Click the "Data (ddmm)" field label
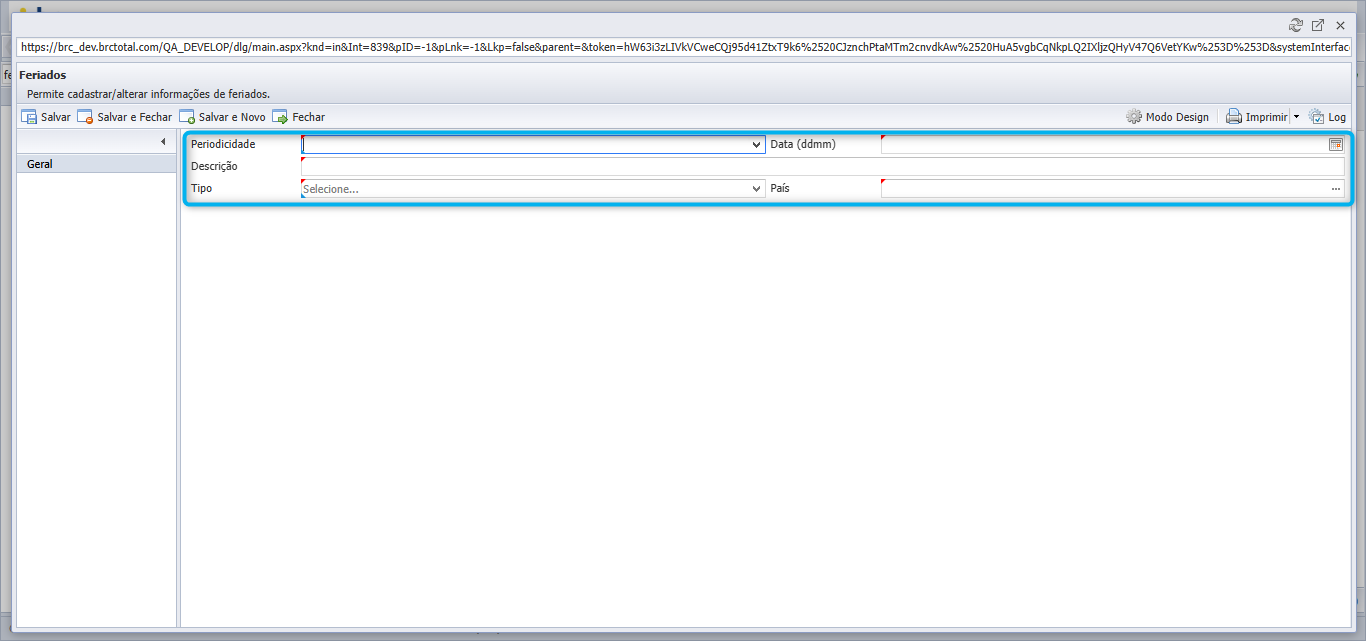The width and height of the screenshot is (1366, 641). [x=803, y=144]
